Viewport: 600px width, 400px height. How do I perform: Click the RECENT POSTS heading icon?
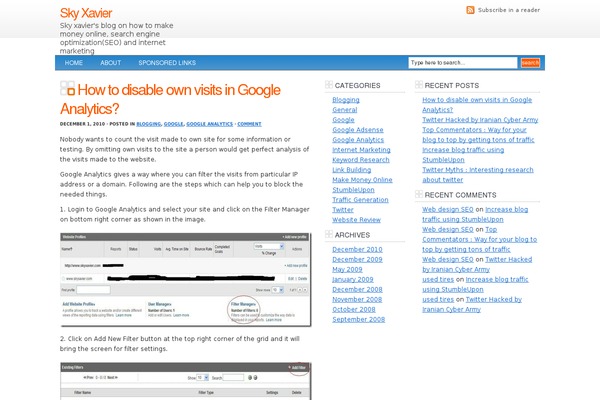point(419,85)
